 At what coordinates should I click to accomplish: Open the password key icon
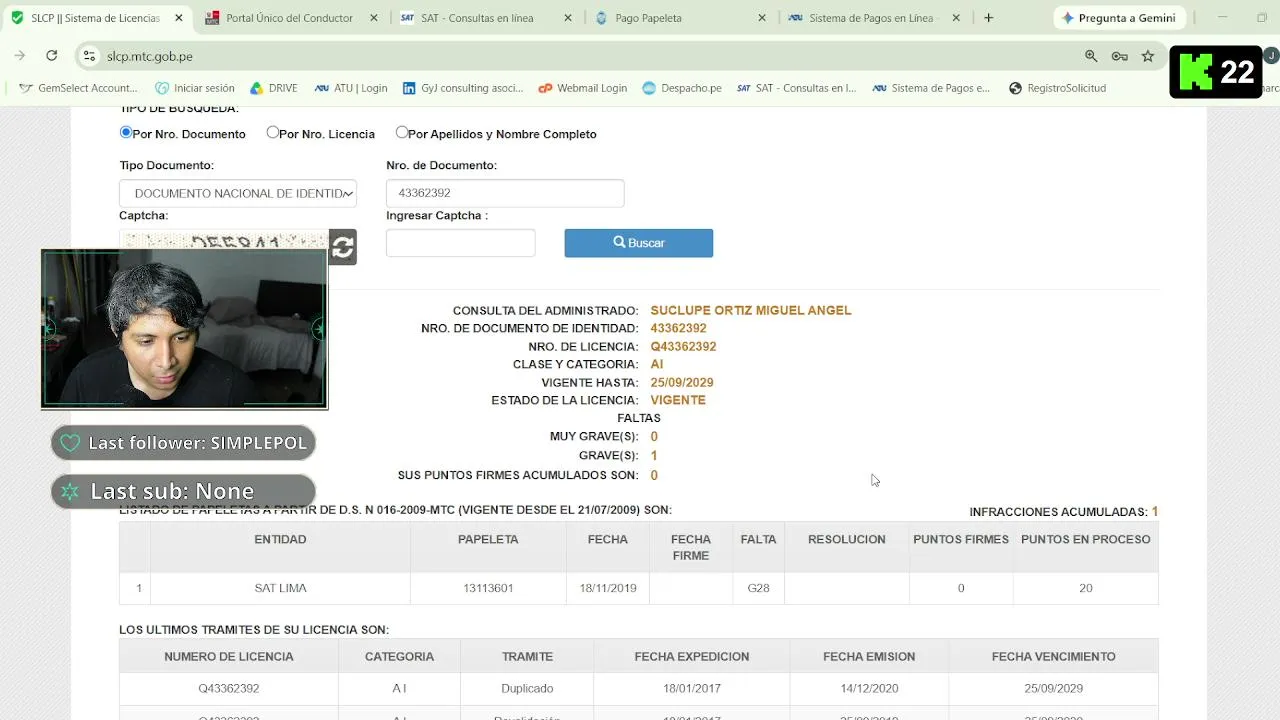pos(1120,56)
